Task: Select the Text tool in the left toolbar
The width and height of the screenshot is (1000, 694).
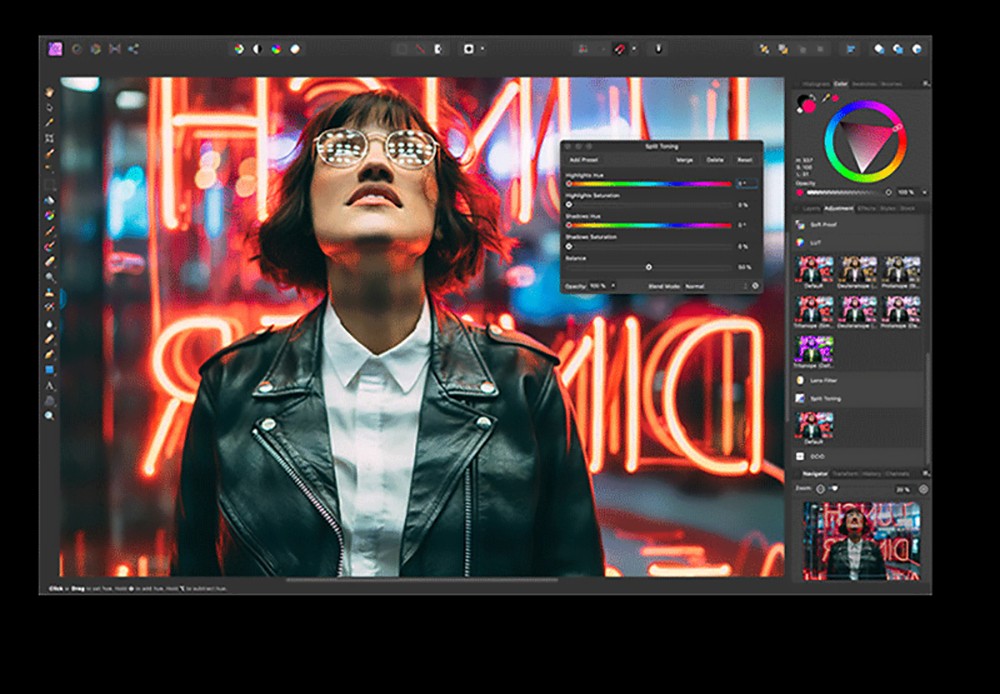Action: (x=49, y=385)
